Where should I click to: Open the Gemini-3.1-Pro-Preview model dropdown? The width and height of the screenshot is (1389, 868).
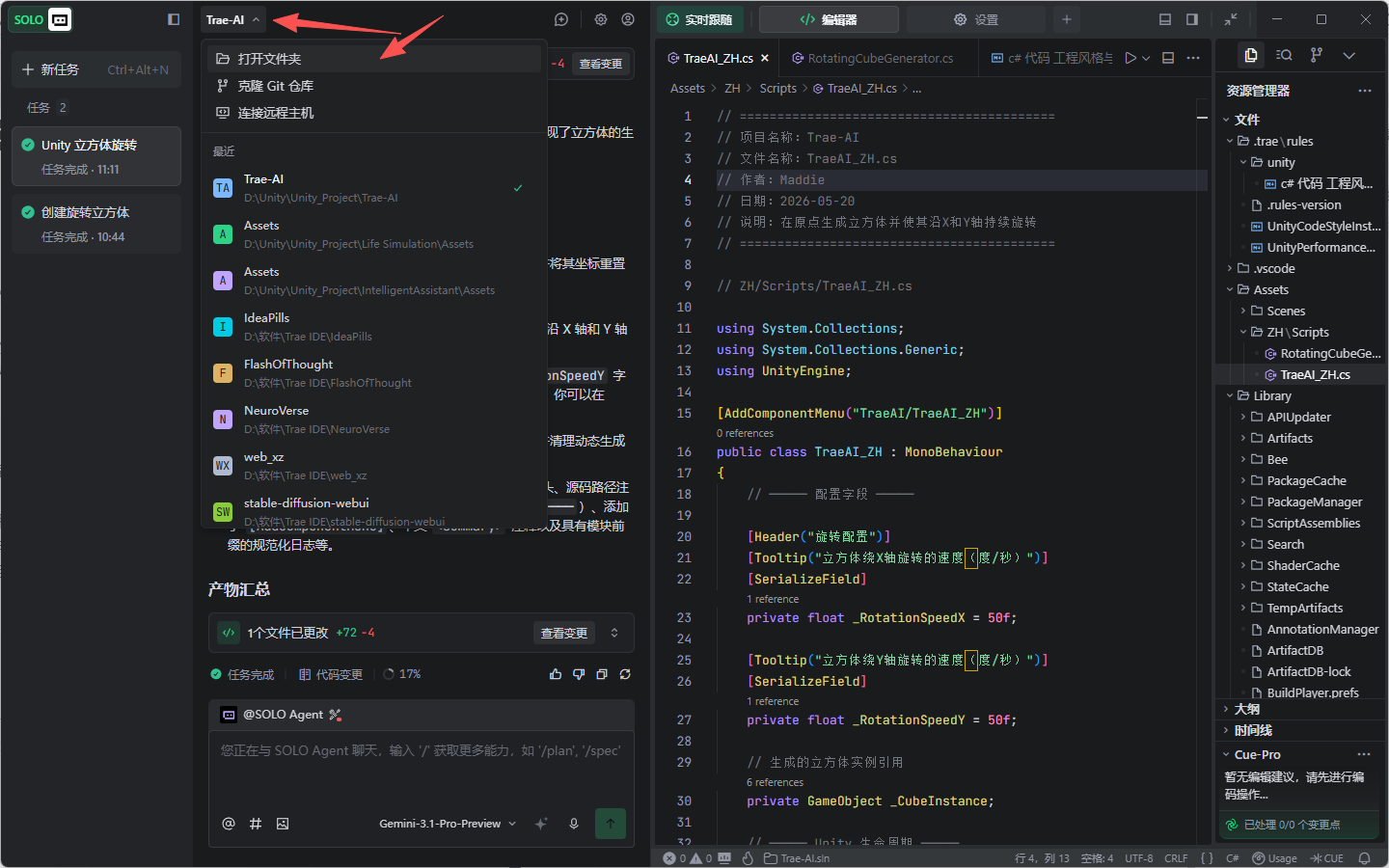tap(448, 824)
